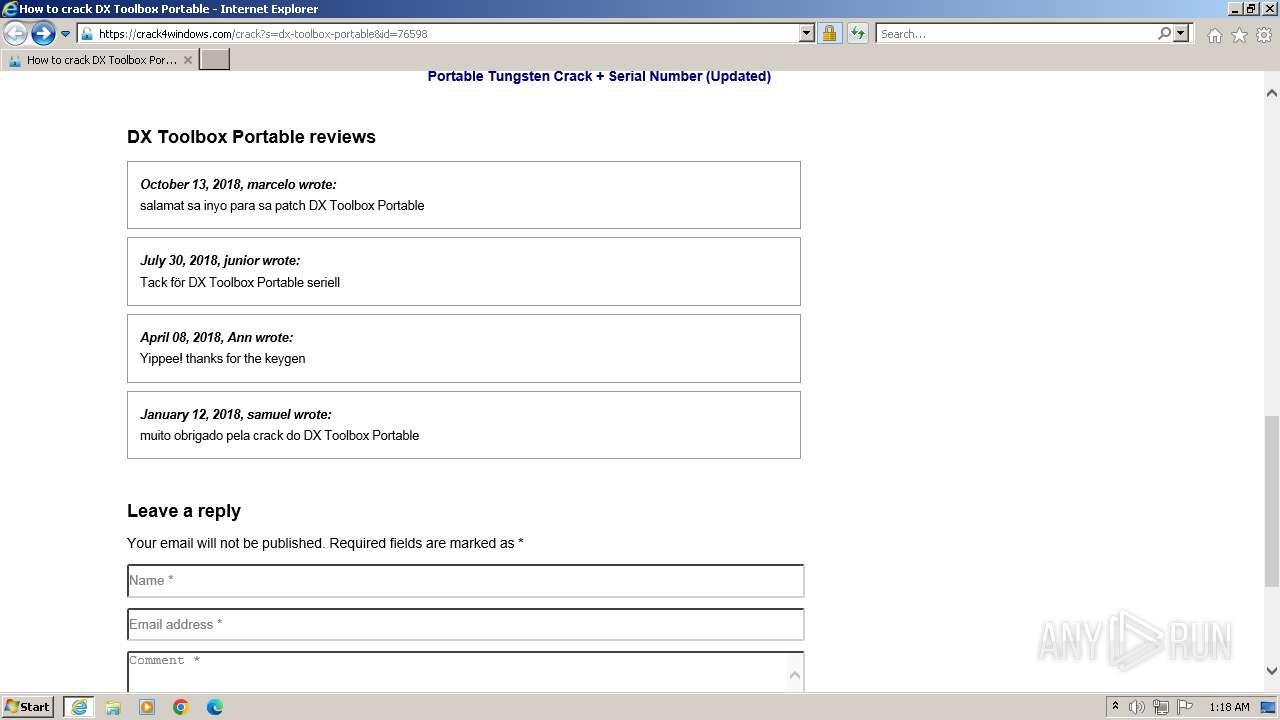Click the 'January 12, 2018, samuel wrote:' text

tap(235, 414)
